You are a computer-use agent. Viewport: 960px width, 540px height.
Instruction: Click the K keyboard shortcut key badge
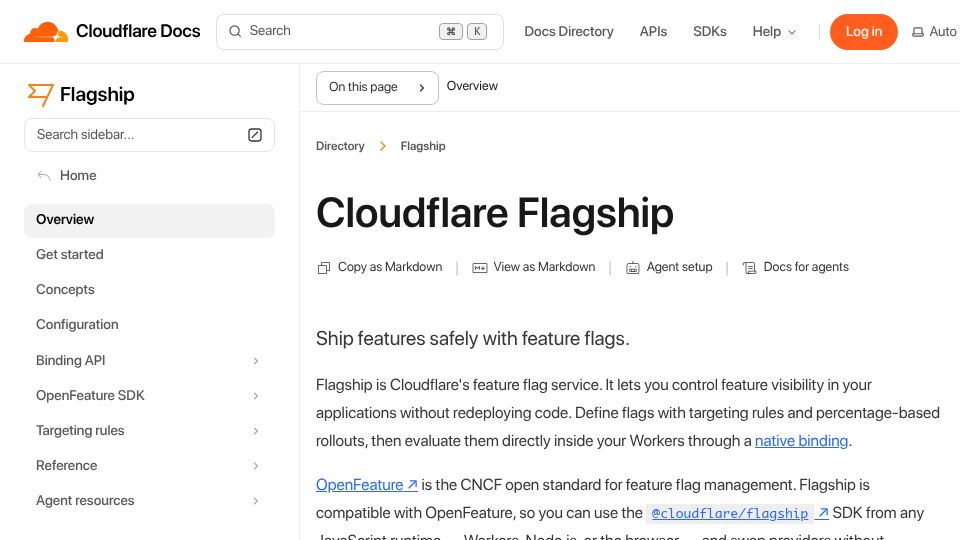[x=477, y=31]
